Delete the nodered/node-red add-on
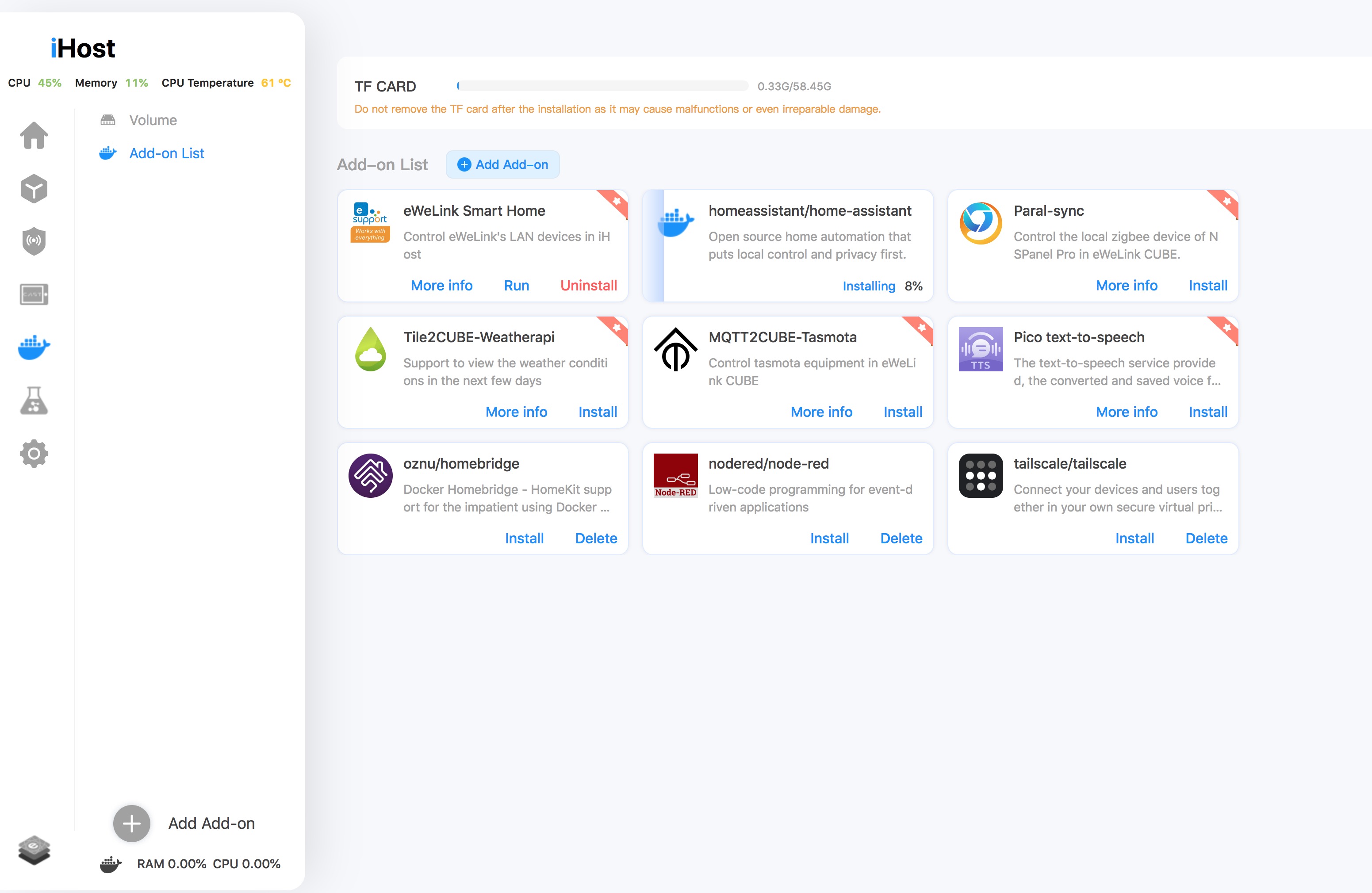This screenshot has height=893, width=1372. 901,538
